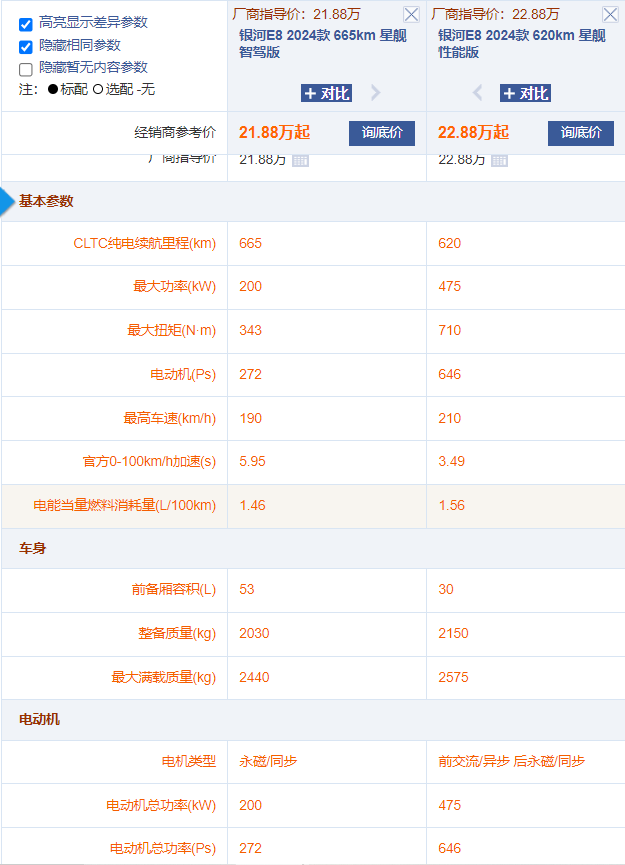Click the 电动机总功率(kW) row label

pyautogui.click(x=161, y=805)
